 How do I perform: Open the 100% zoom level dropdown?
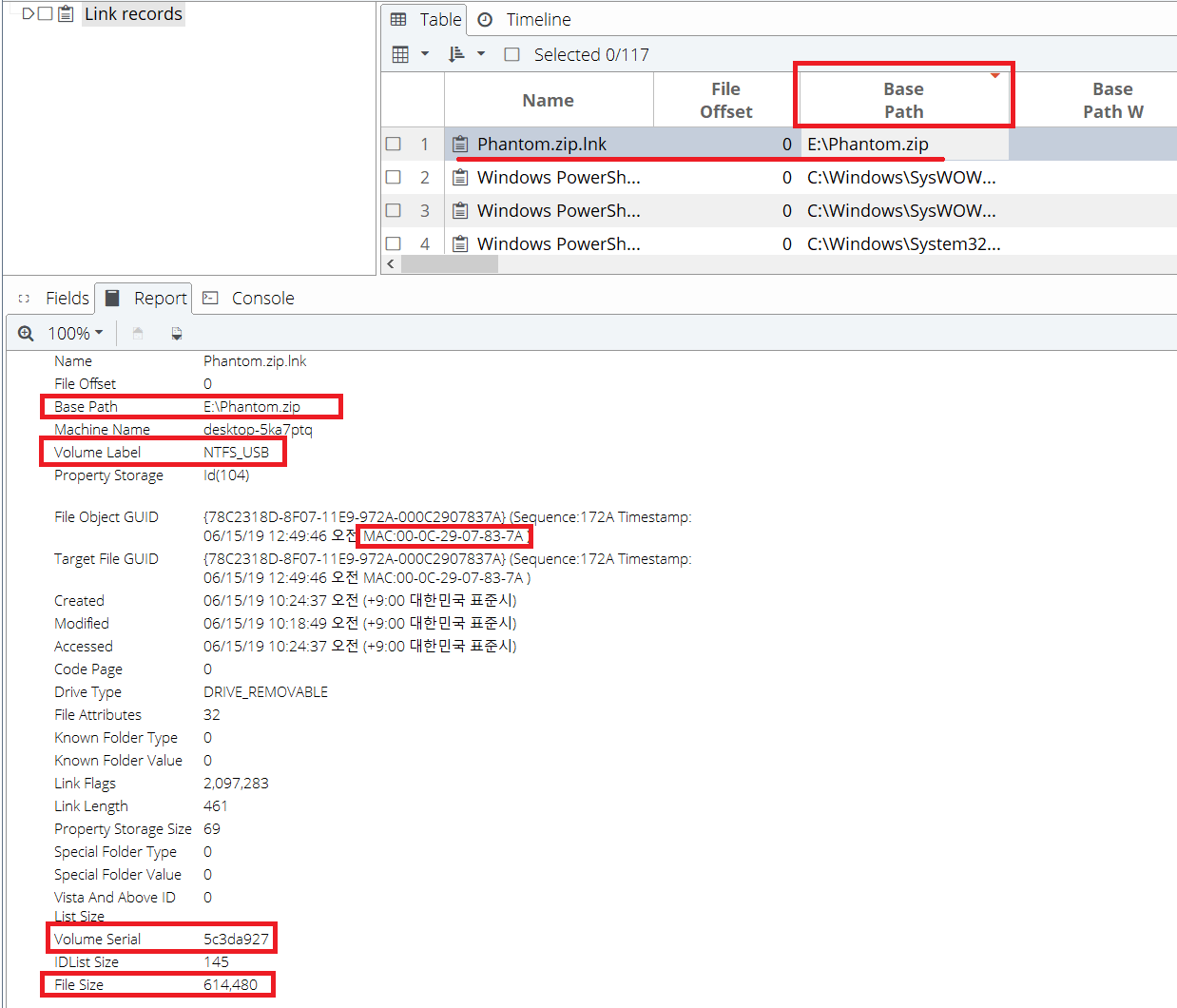point(76,334)
